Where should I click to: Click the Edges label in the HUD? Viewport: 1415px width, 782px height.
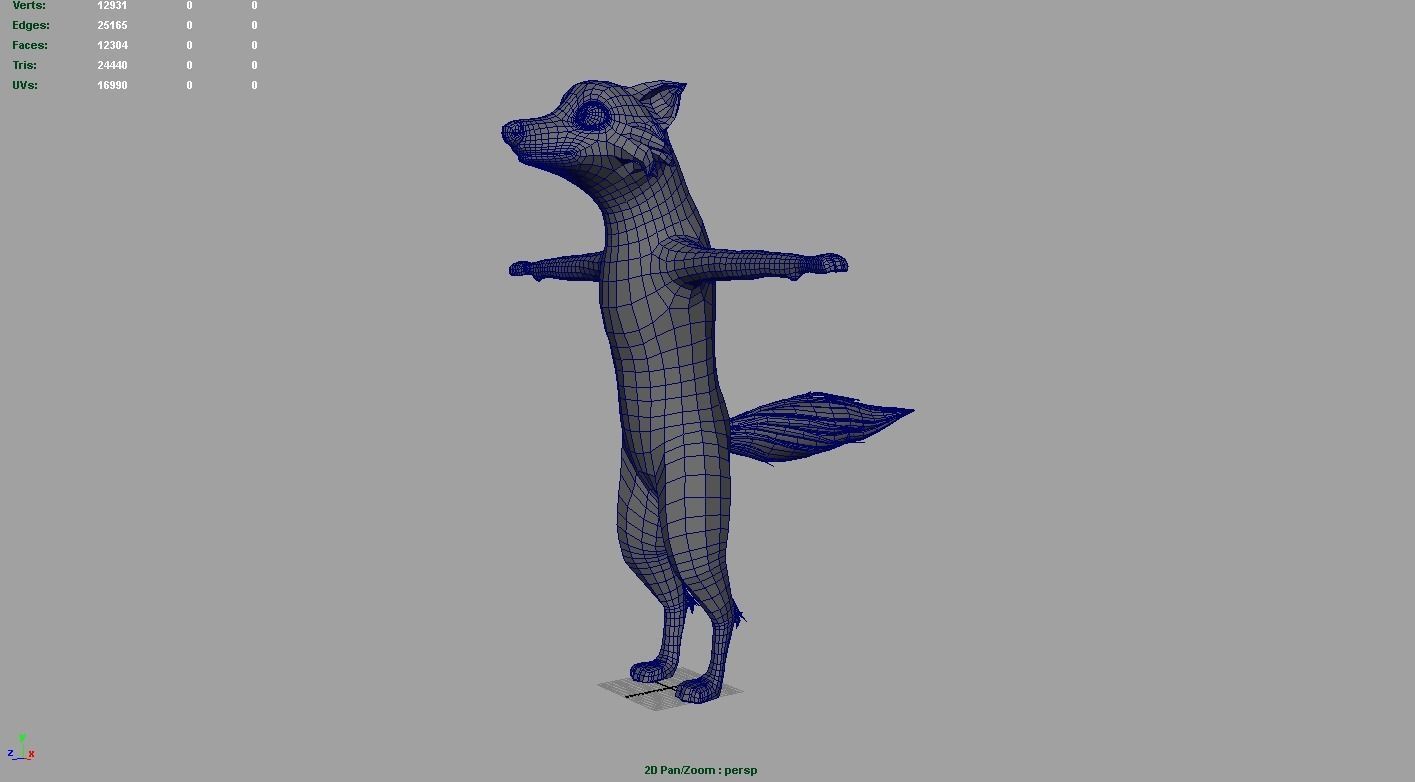tap(31, 25)
